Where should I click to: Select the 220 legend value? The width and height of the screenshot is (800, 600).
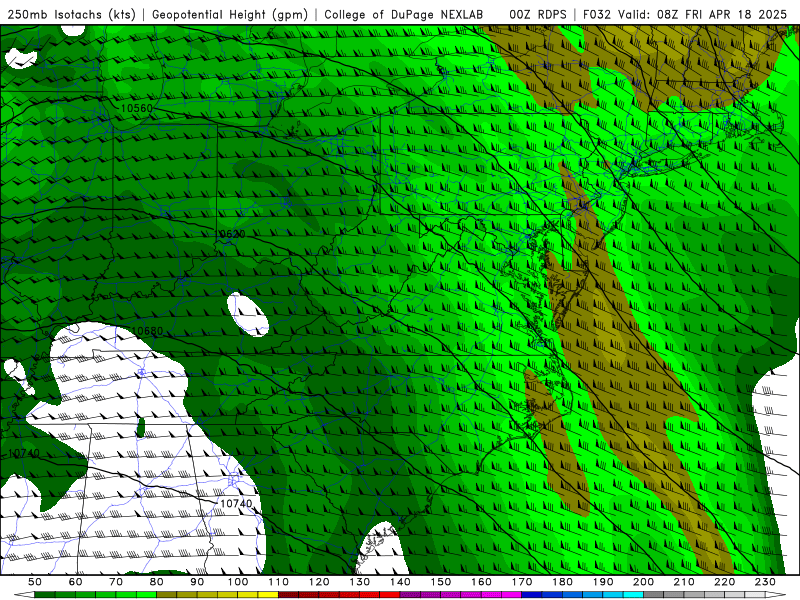pyautogui.click(x=724, y=582)
